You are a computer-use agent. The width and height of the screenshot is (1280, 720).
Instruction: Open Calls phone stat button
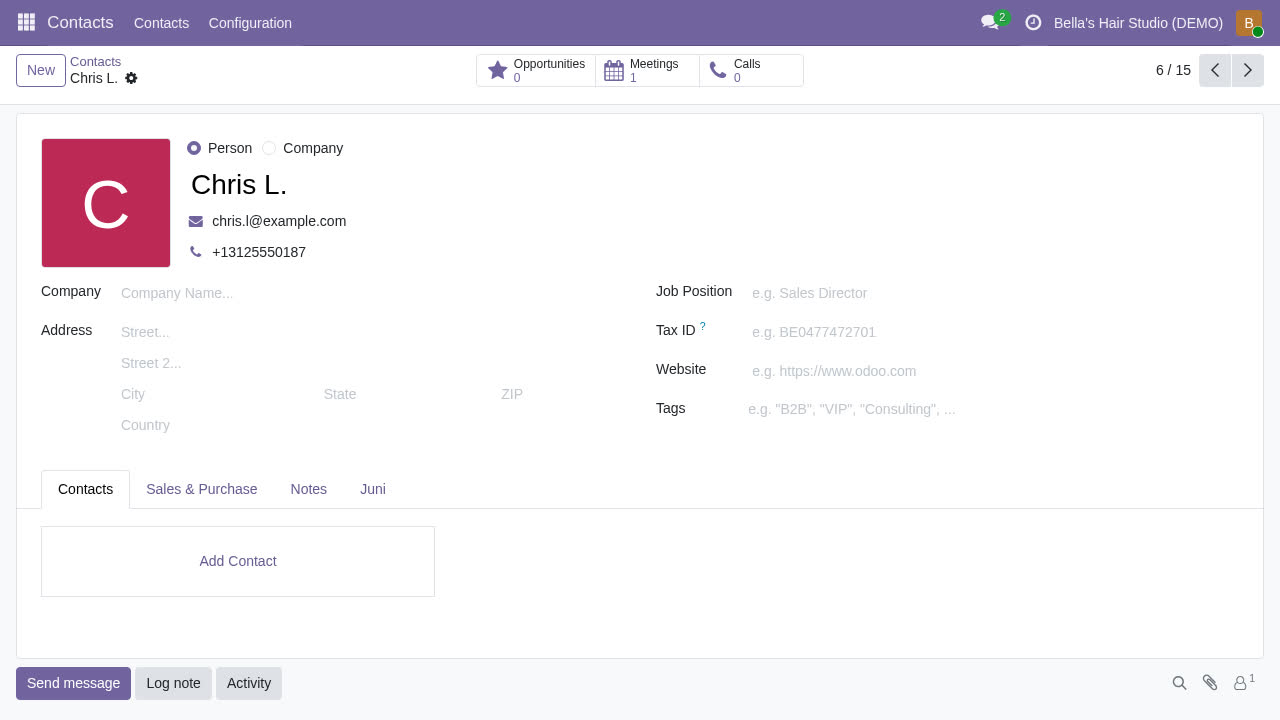tap(751, 70)
